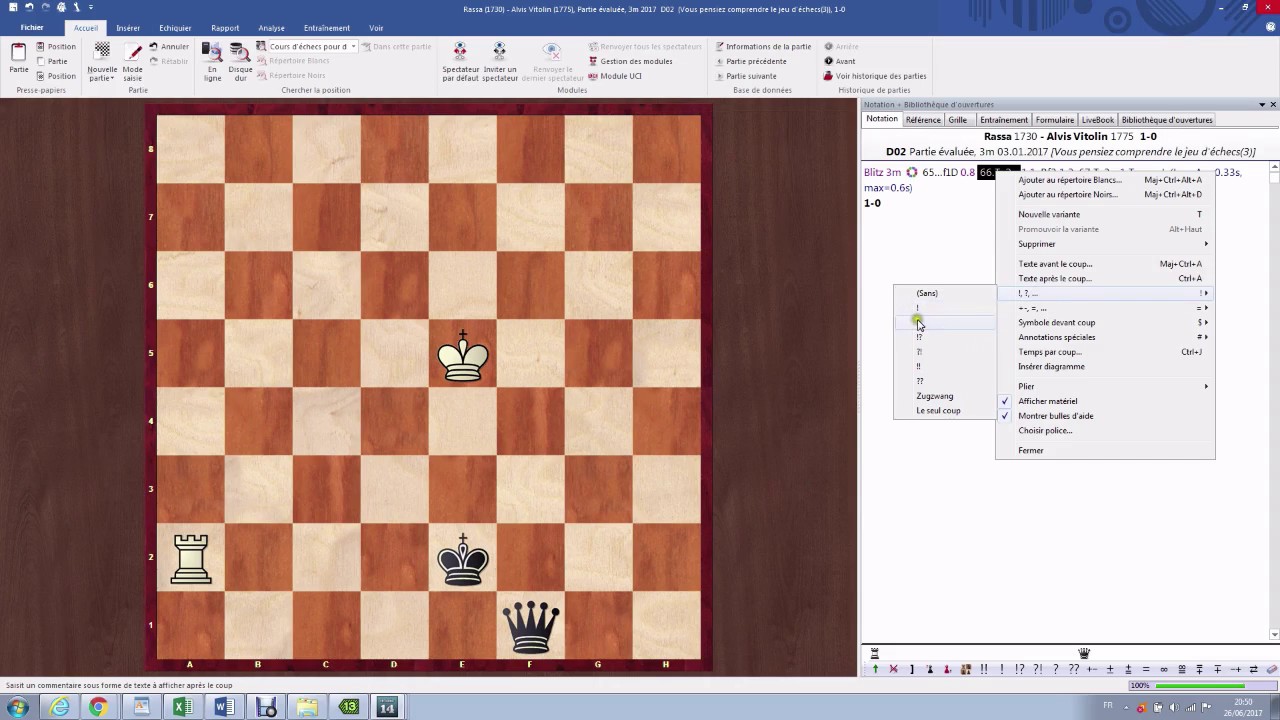Toggle Montrer bulles d'aide checked item
Screen dimensions: 1280x720
[x=1105, y=416]
